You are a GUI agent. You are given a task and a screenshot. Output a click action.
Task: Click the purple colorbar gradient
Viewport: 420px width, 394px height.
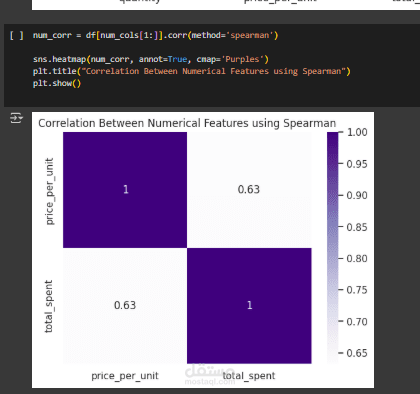332,247
